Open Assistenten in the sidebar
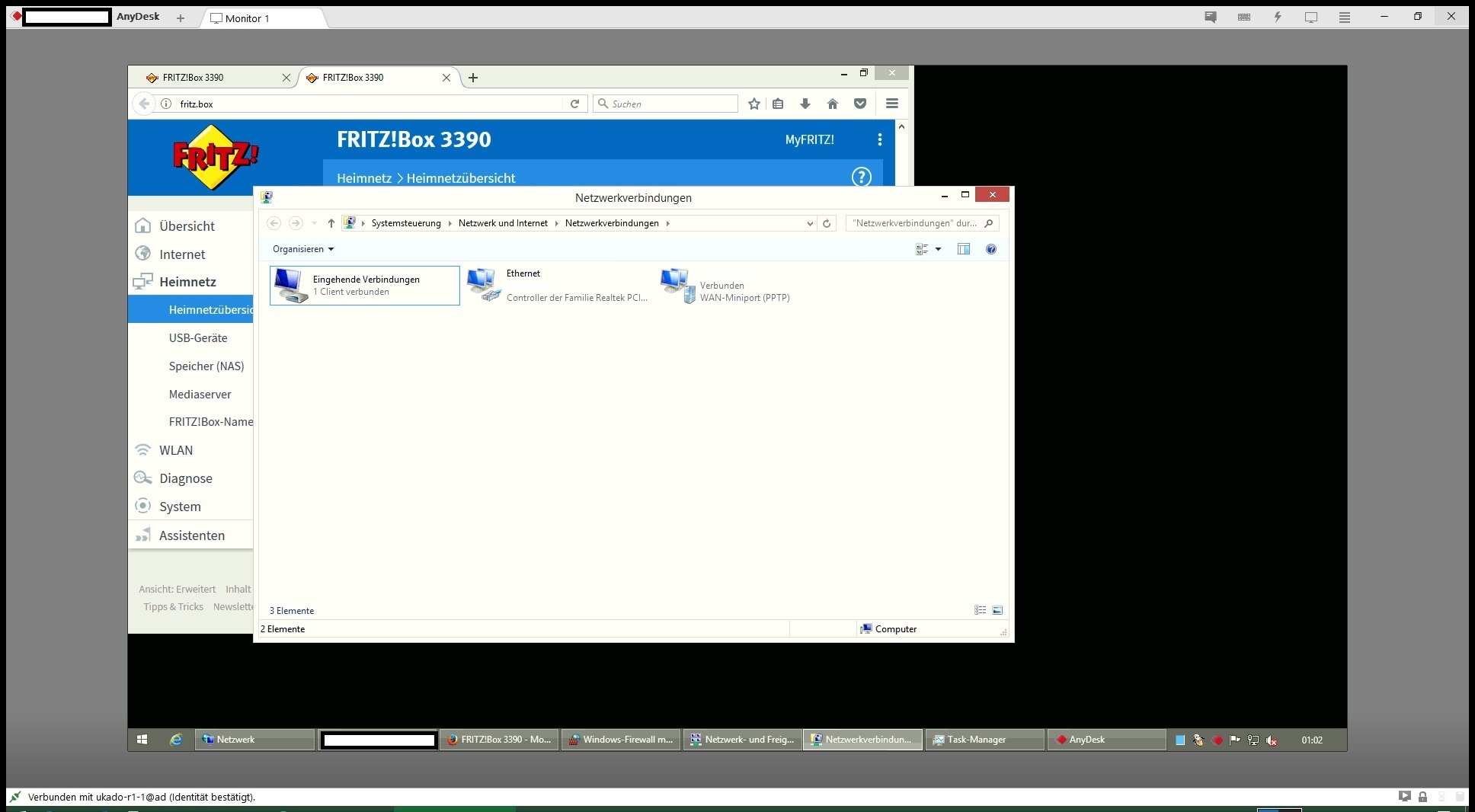The height and width of the screenshot is (812, 1475). (x=190, y=535)
